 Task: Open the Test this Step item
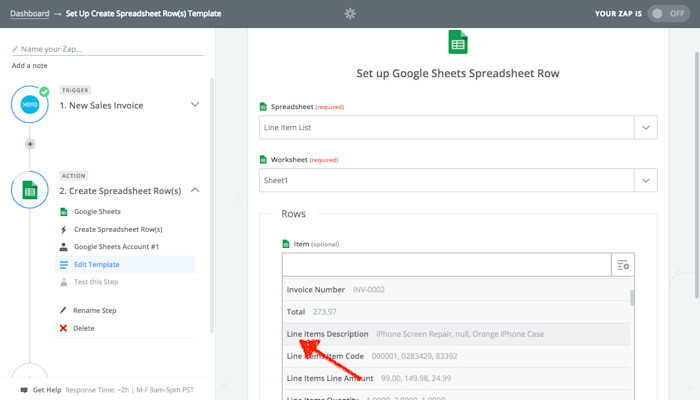click(x=96, y=282)
